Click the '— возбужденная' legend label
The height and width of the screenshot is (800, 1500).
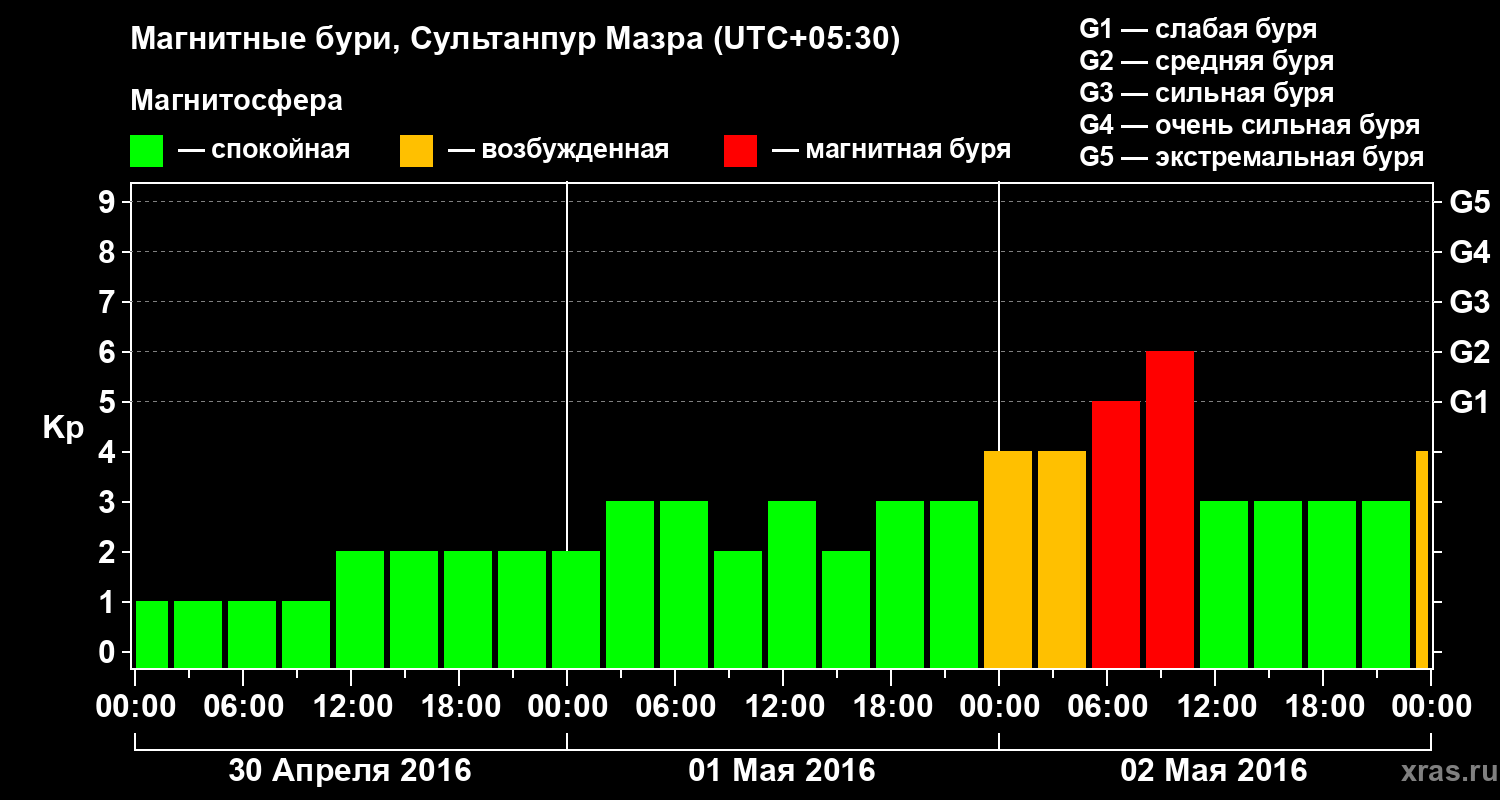[x=558, y=150]
